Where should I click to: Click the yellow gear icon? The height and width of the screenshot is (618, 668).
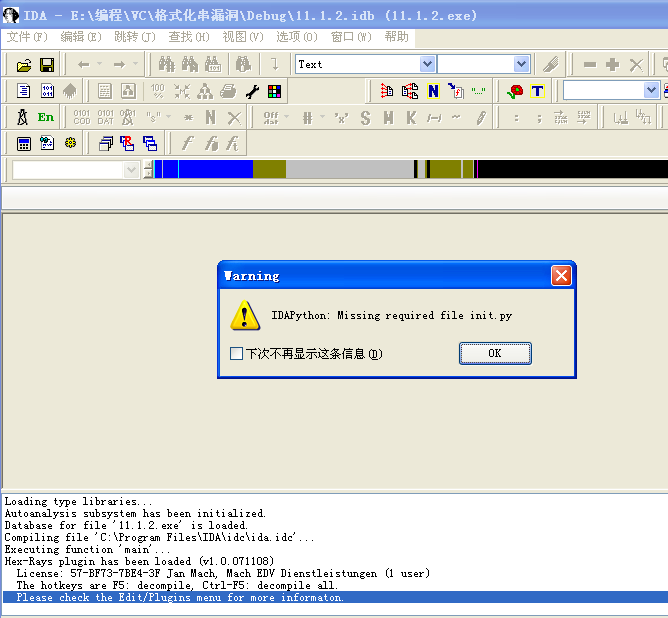point(70,143)
